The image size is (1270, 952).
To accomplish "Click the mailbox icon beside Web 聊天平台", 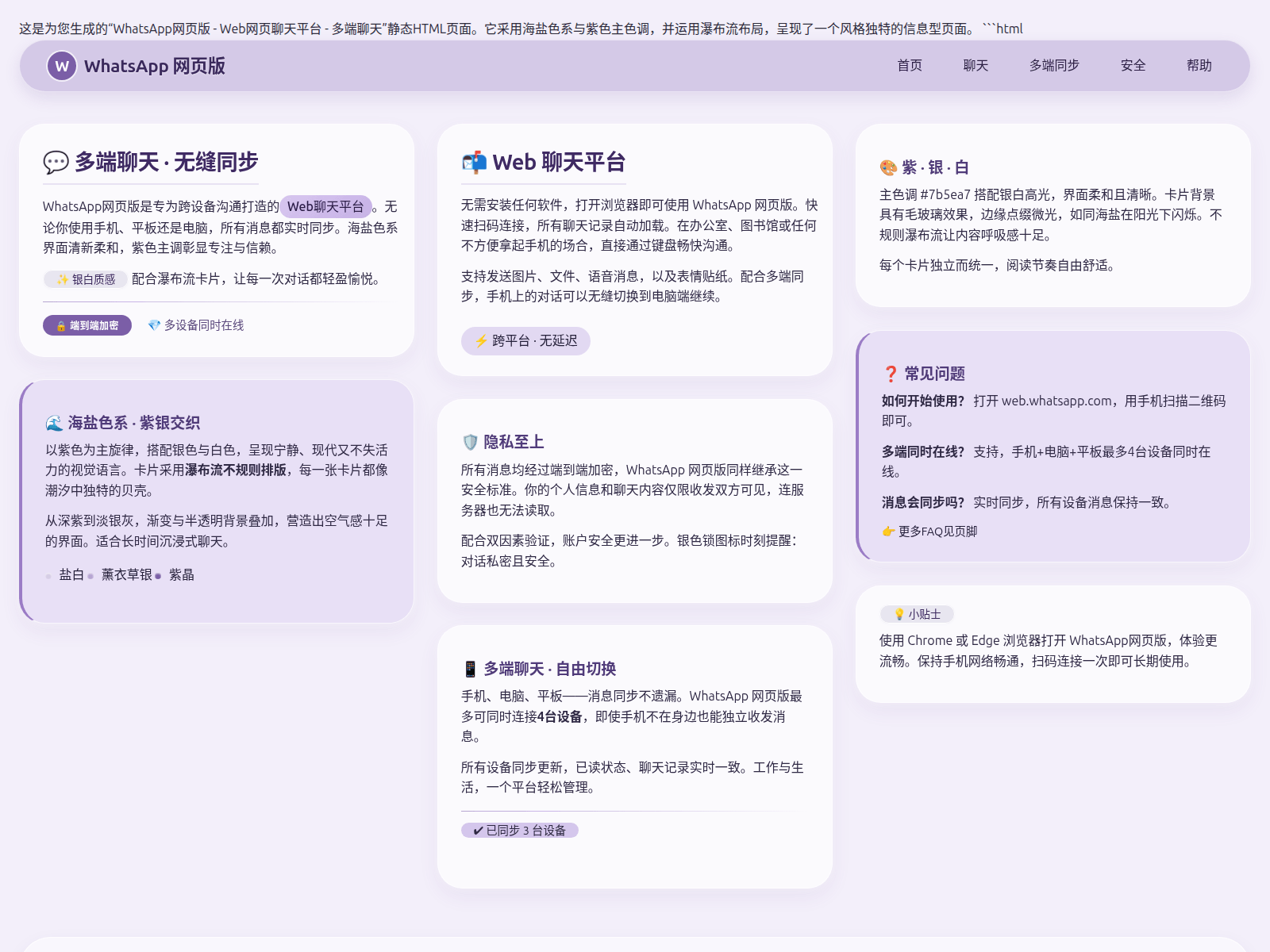I will (x=474, y=163).
